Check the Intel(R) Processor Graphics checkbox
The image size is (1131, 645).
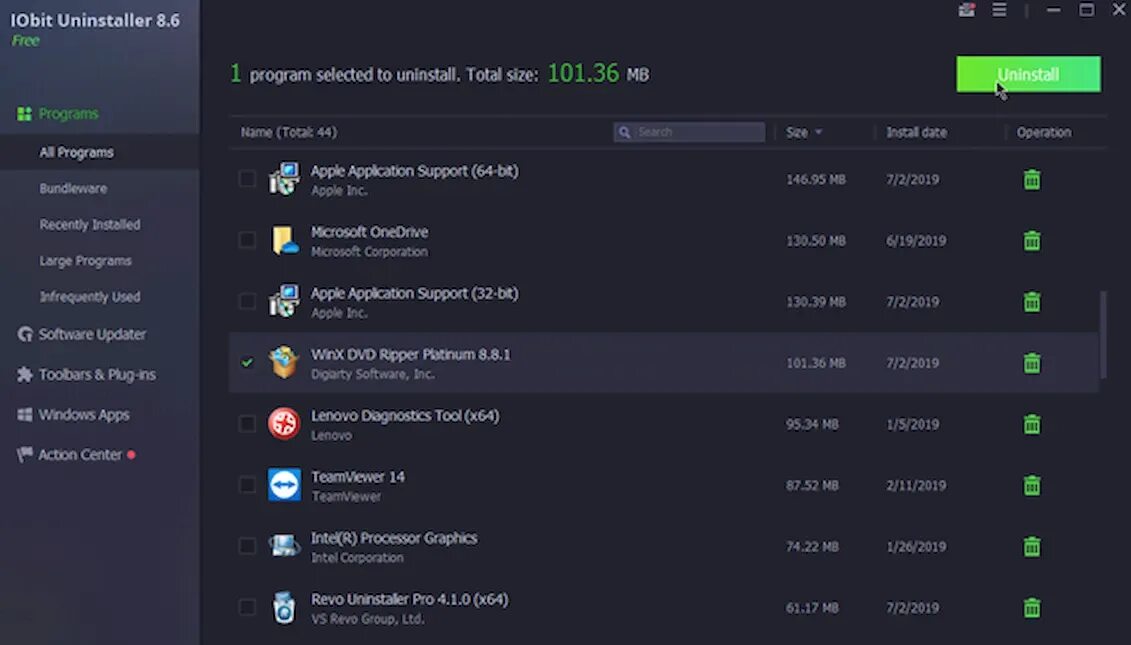click(247, 546)
